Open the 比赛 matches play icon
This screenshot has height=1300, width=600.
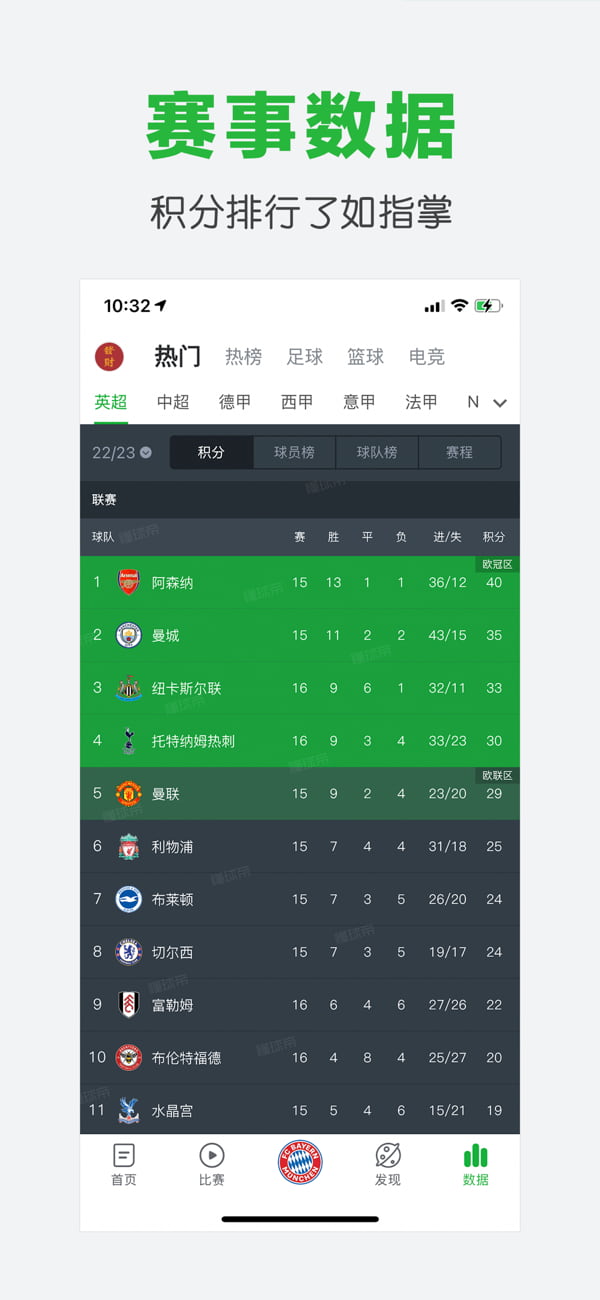click(x=212, y=1156)
